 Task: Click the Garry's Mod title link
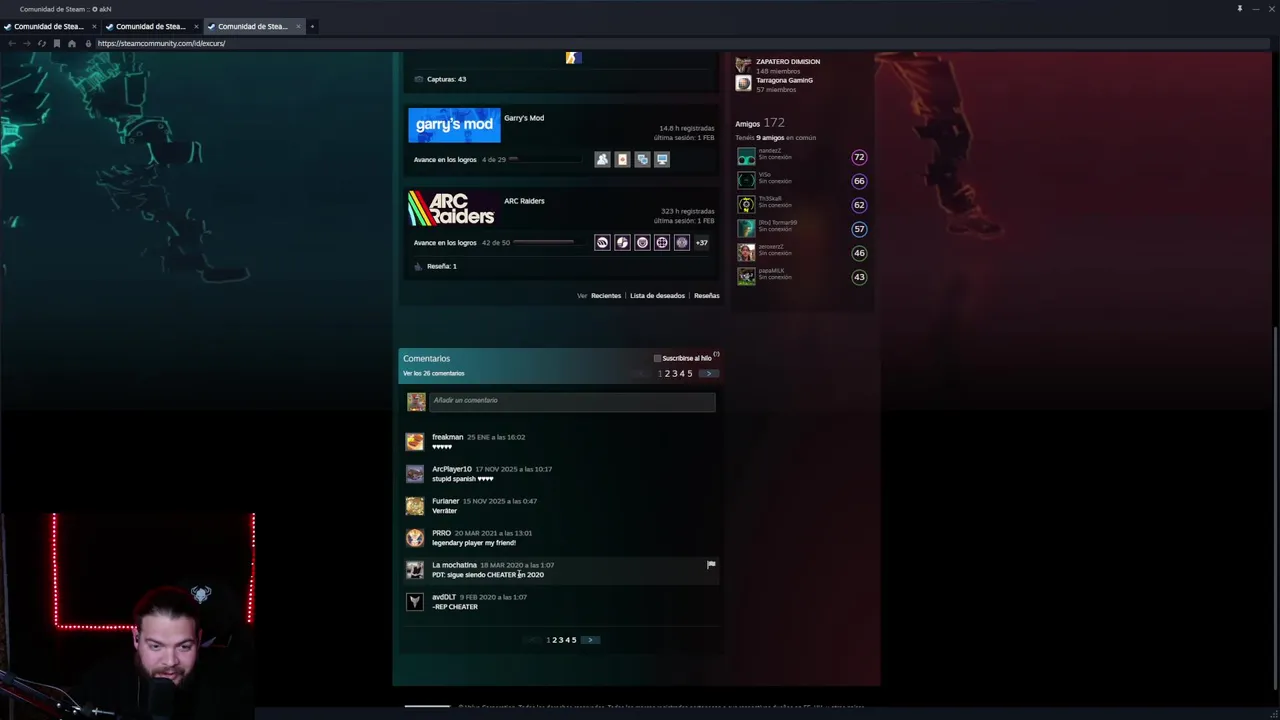pos(524,118)
